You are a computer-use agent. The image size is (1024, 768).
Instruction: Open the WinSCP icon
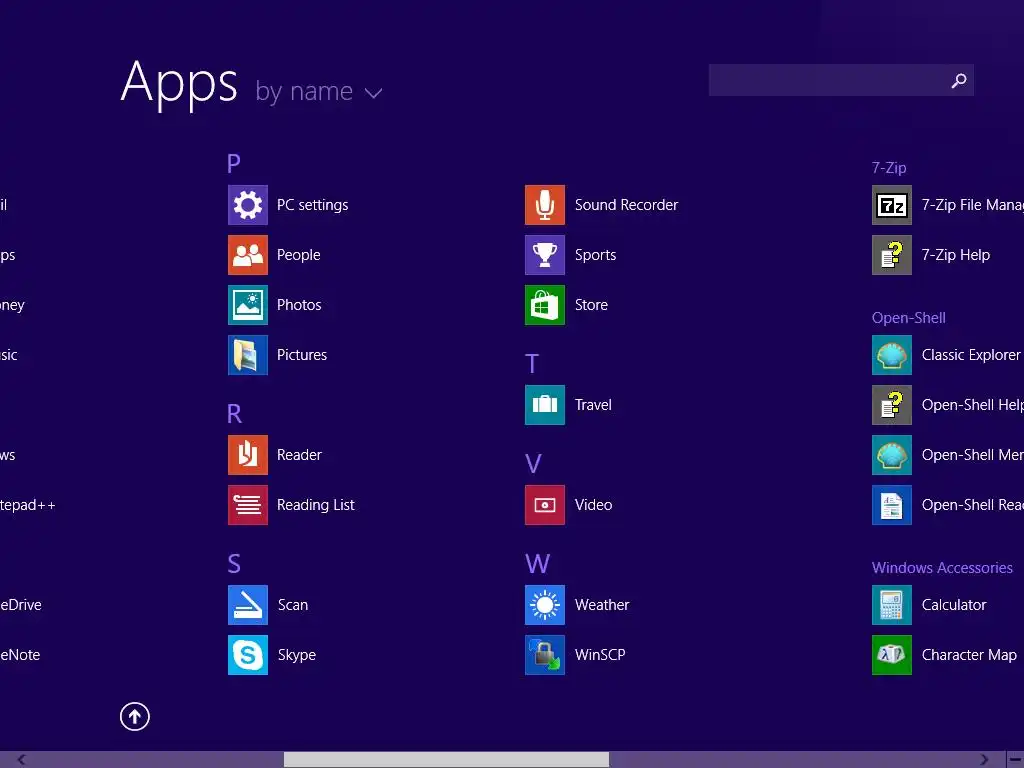(x=545, y=654)
